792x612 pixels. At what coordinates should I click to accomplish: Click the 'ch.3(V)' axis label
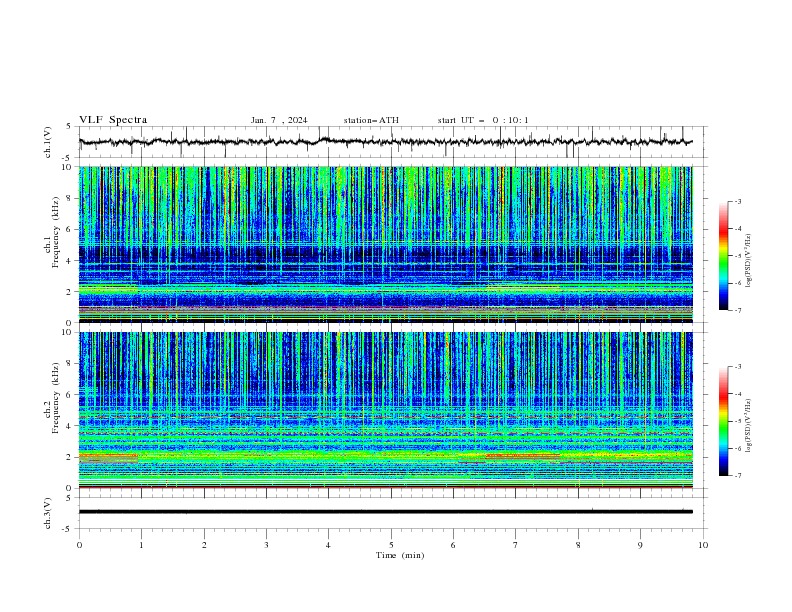coord(48,513)
